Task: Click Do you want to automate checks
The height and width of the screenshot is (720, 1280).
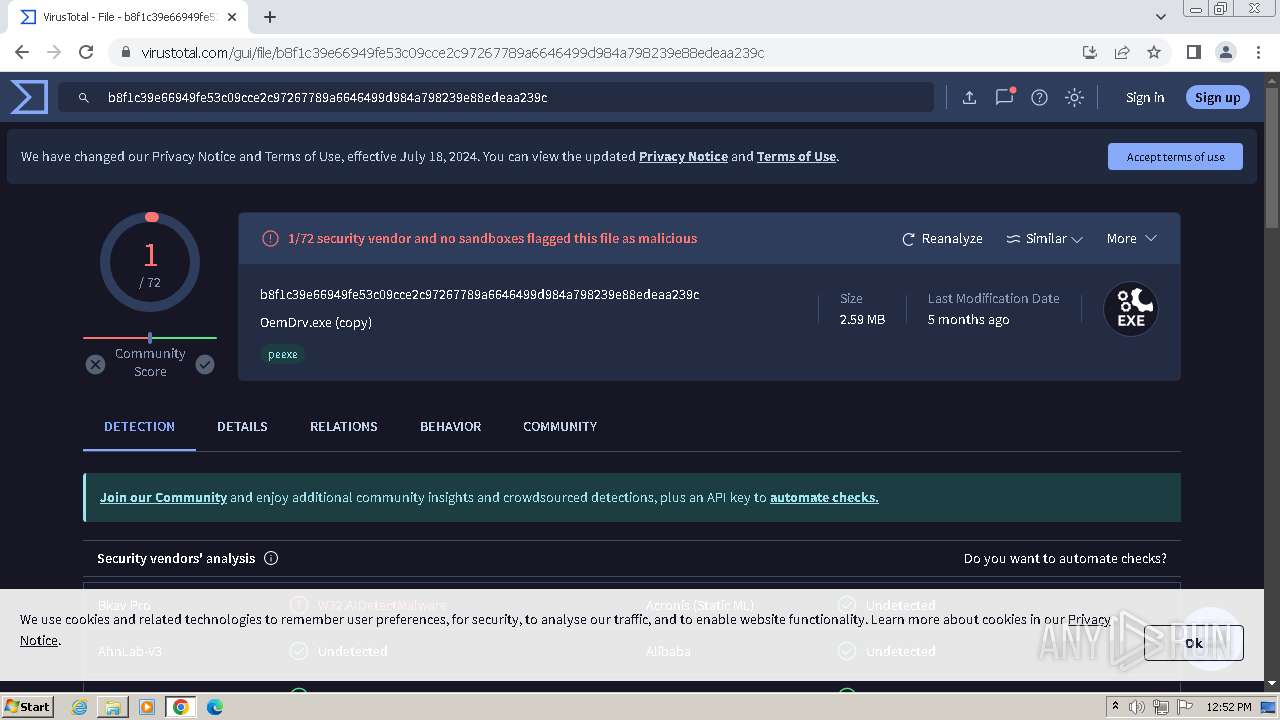Action: point(1065,558)
